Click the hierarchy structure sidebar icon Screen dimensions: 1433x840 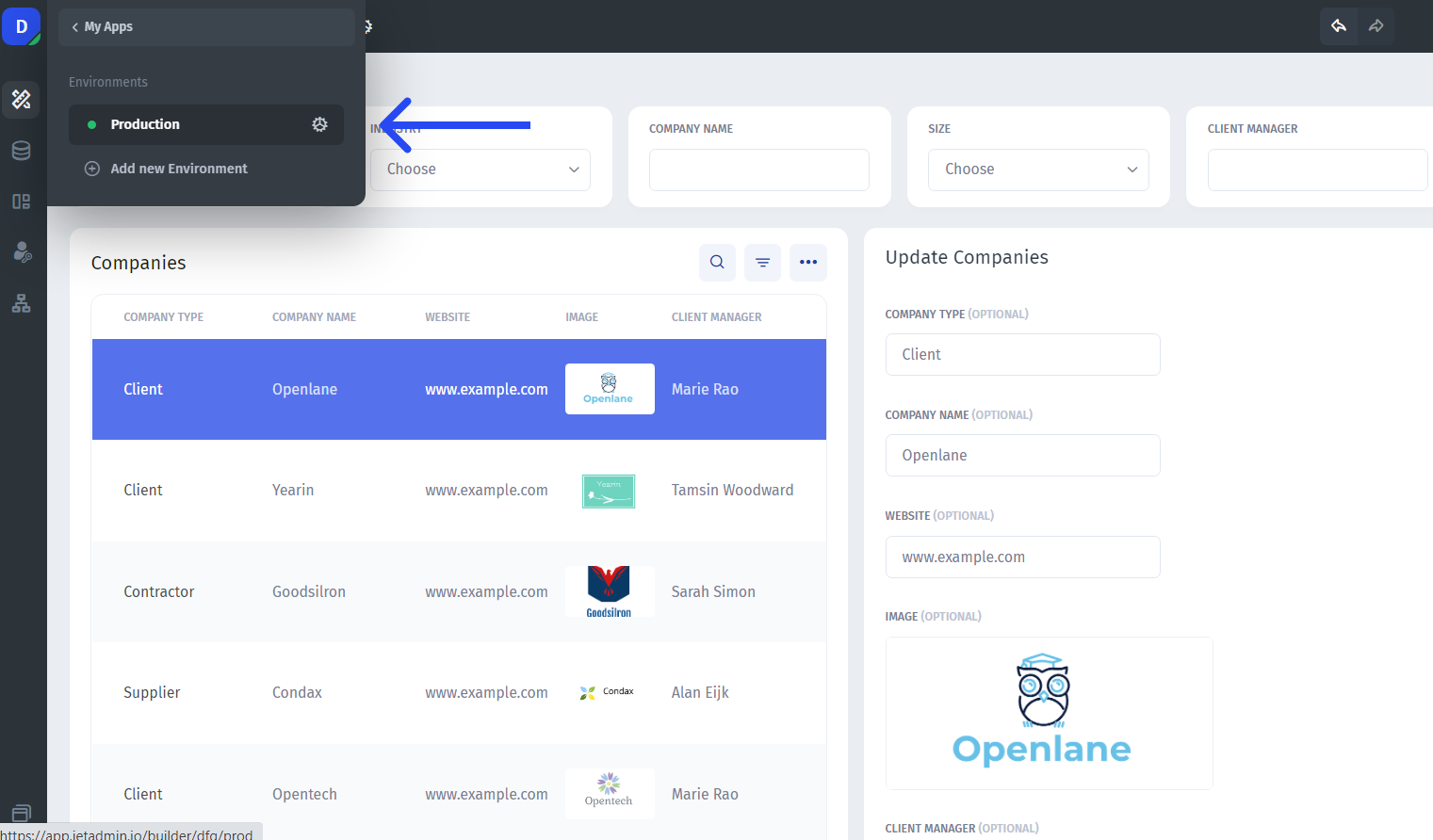pos(21,303)
